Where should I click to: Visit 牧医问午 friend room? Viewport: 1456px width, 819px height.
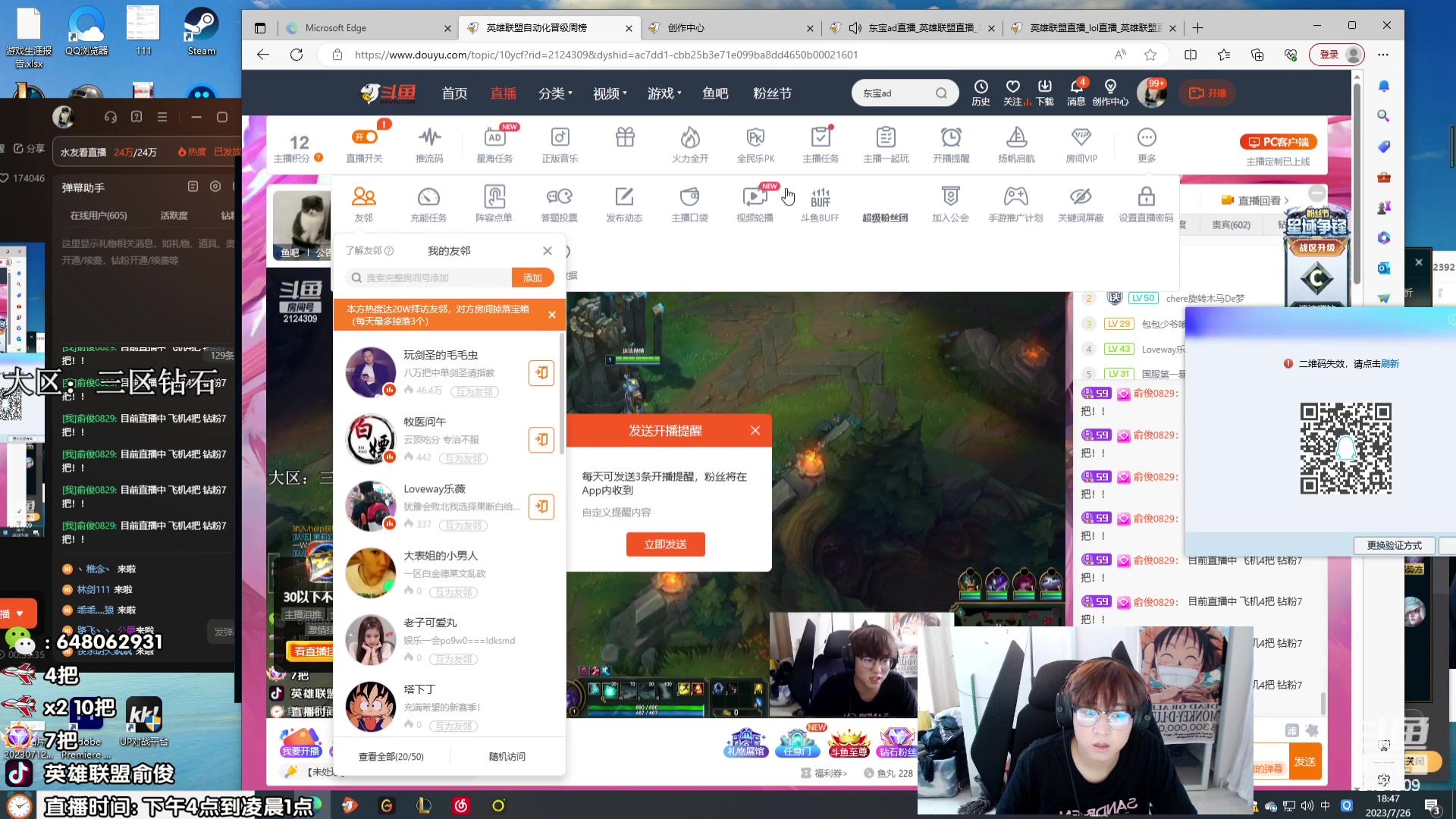tap(541, 439)
